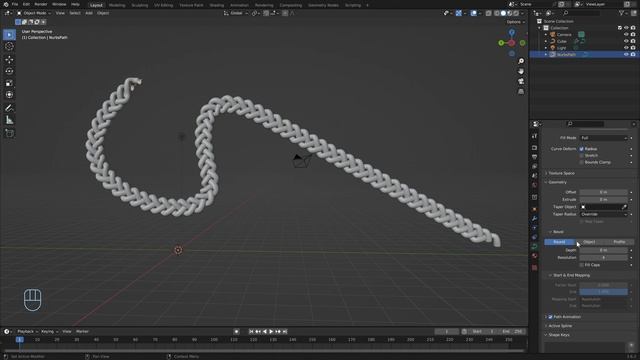Activate the Move tool
The height and width of the screenshot is (360, 640).
pyautogui.click(x=9, y=60)
